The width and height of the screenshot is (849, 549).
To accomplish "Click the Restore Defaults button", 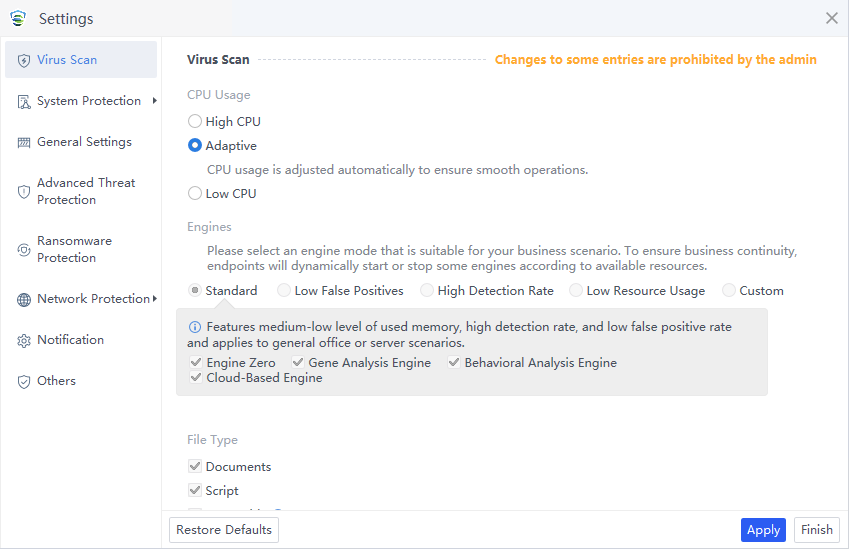I will coord(224,530).
